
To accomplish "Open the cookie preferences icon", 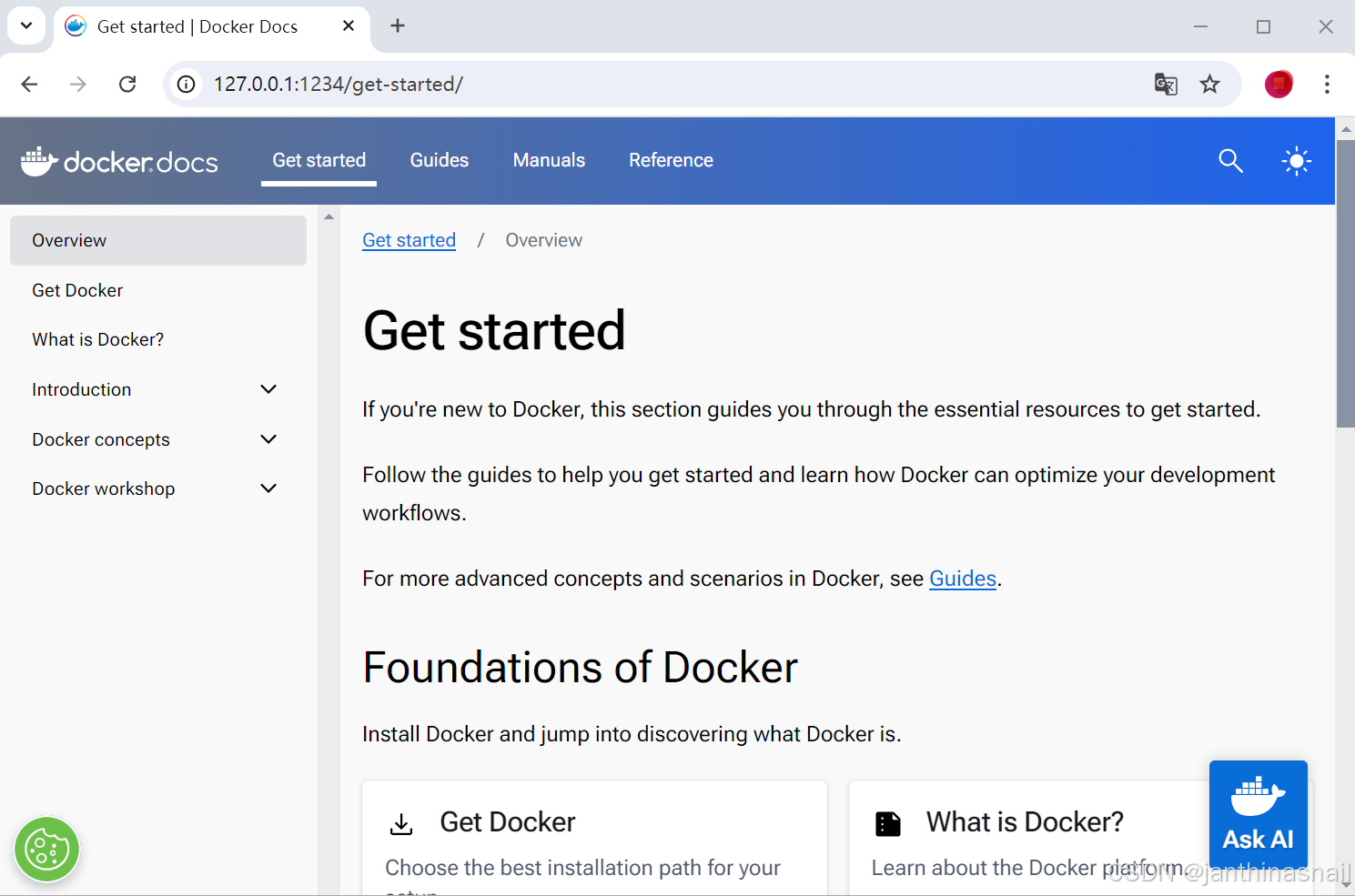I will click(x=47, y=850).
